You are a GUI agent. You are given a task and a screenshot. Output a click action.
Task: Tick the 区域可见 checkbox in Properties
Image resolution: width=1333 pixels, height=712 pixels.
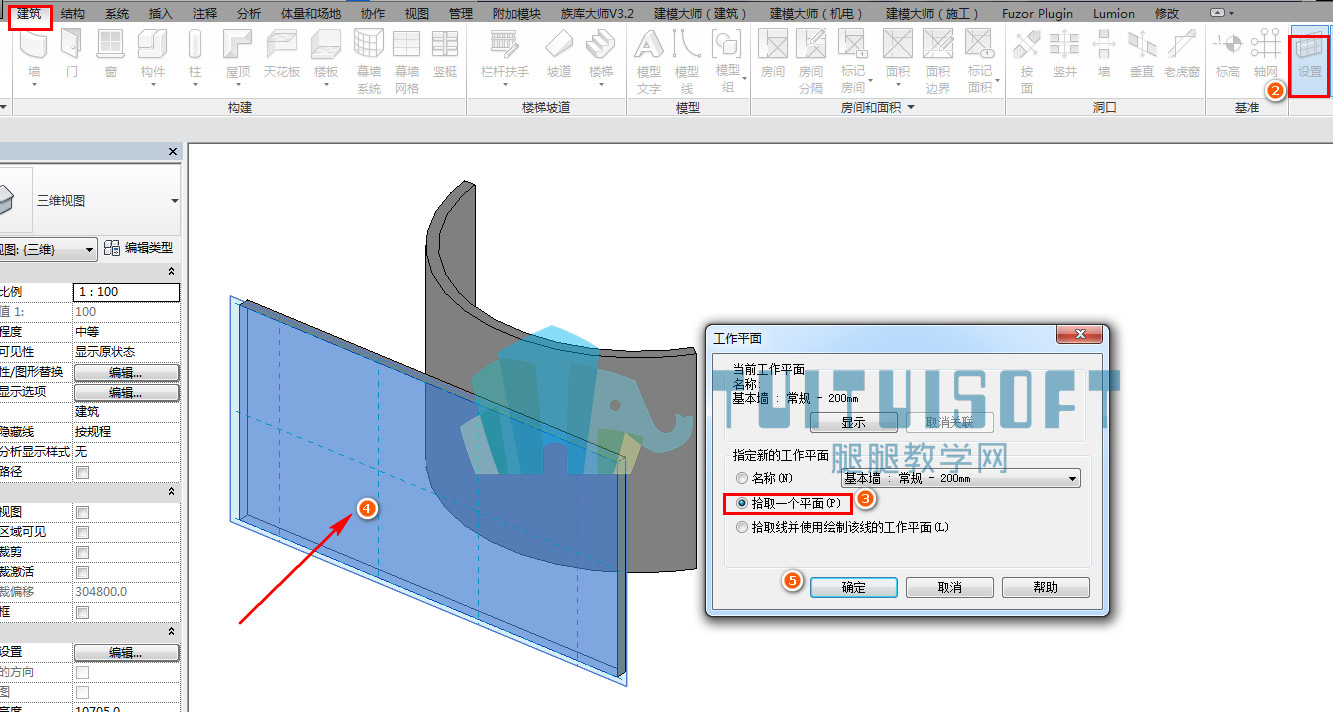coord(83,532)
